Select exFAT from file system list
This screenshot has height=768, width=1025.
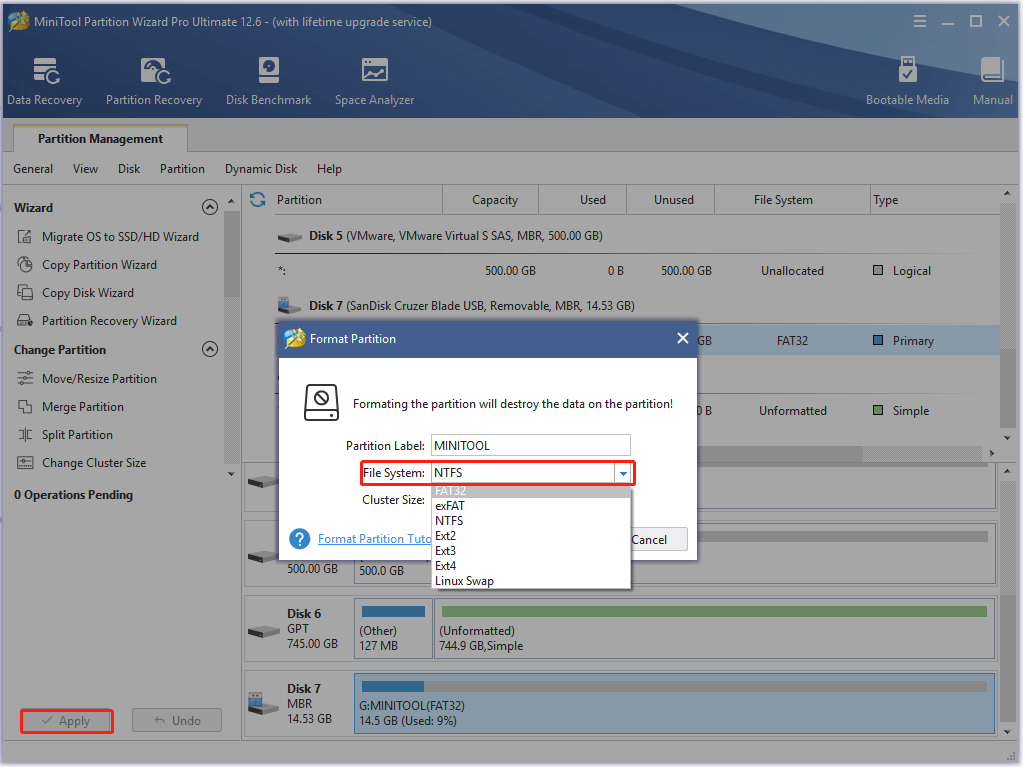[531, 506]
